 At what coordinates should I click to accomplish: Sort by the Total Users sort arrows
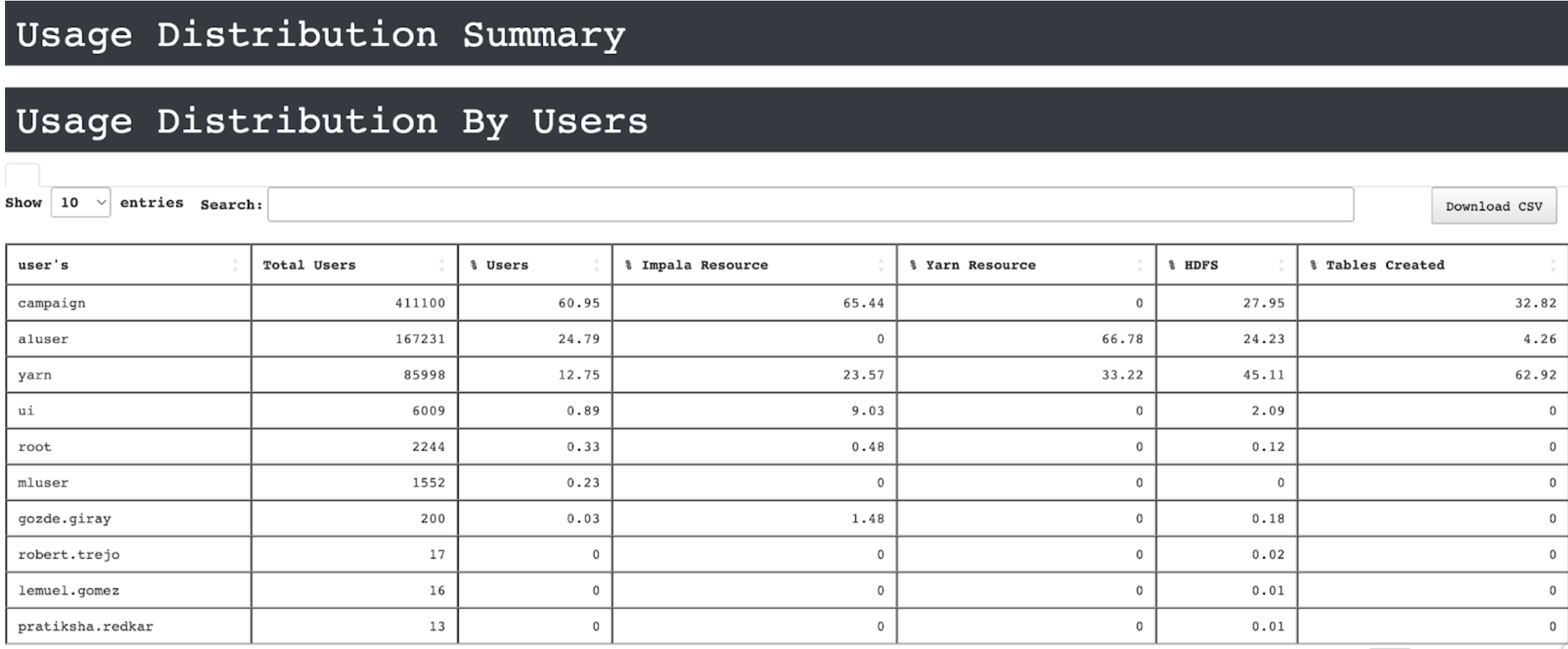[441, 265]
